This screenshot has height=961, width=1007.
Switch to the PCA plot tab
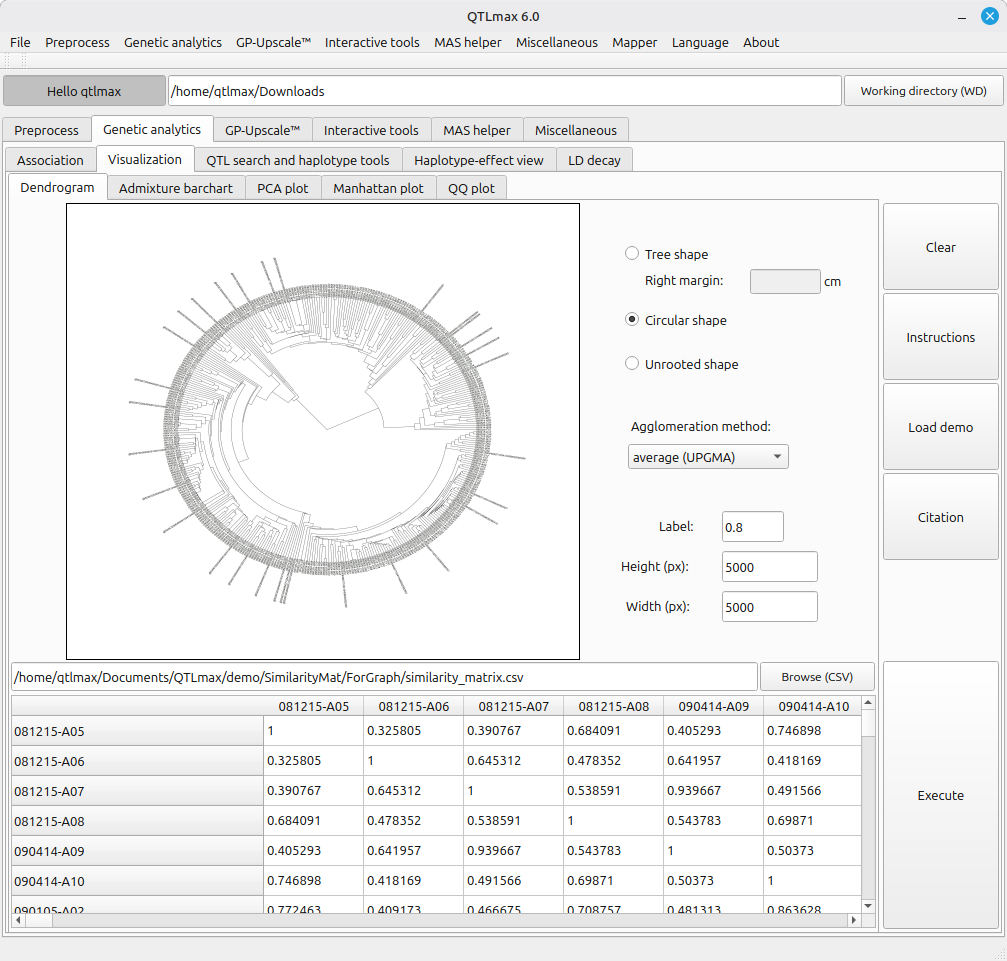tap(283, 188)
